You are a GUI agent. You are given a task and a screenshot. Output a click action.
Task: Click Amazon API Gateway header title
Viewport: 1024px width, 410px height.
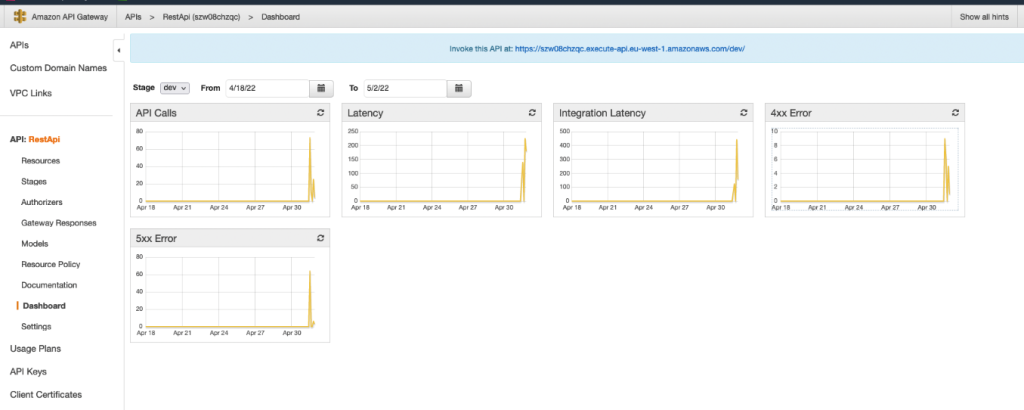click(x=69, y=17)
